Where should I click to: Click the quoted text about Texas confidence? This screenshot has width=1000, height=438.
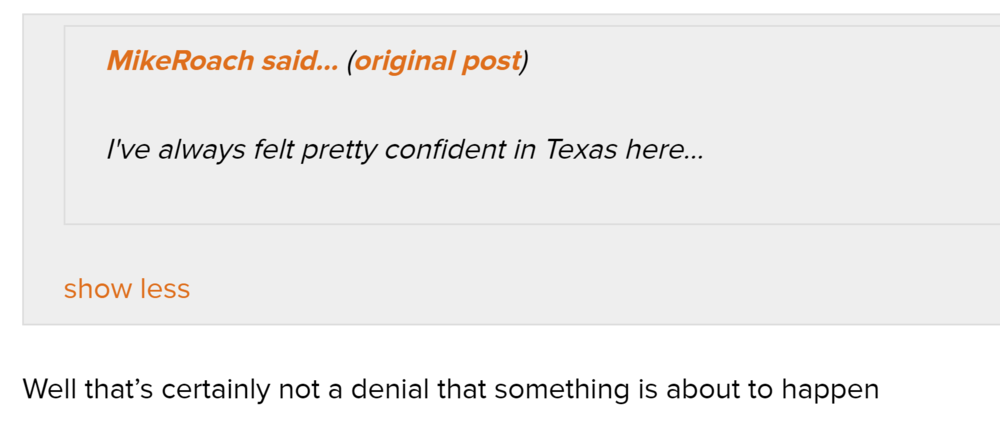pos(404,150)
